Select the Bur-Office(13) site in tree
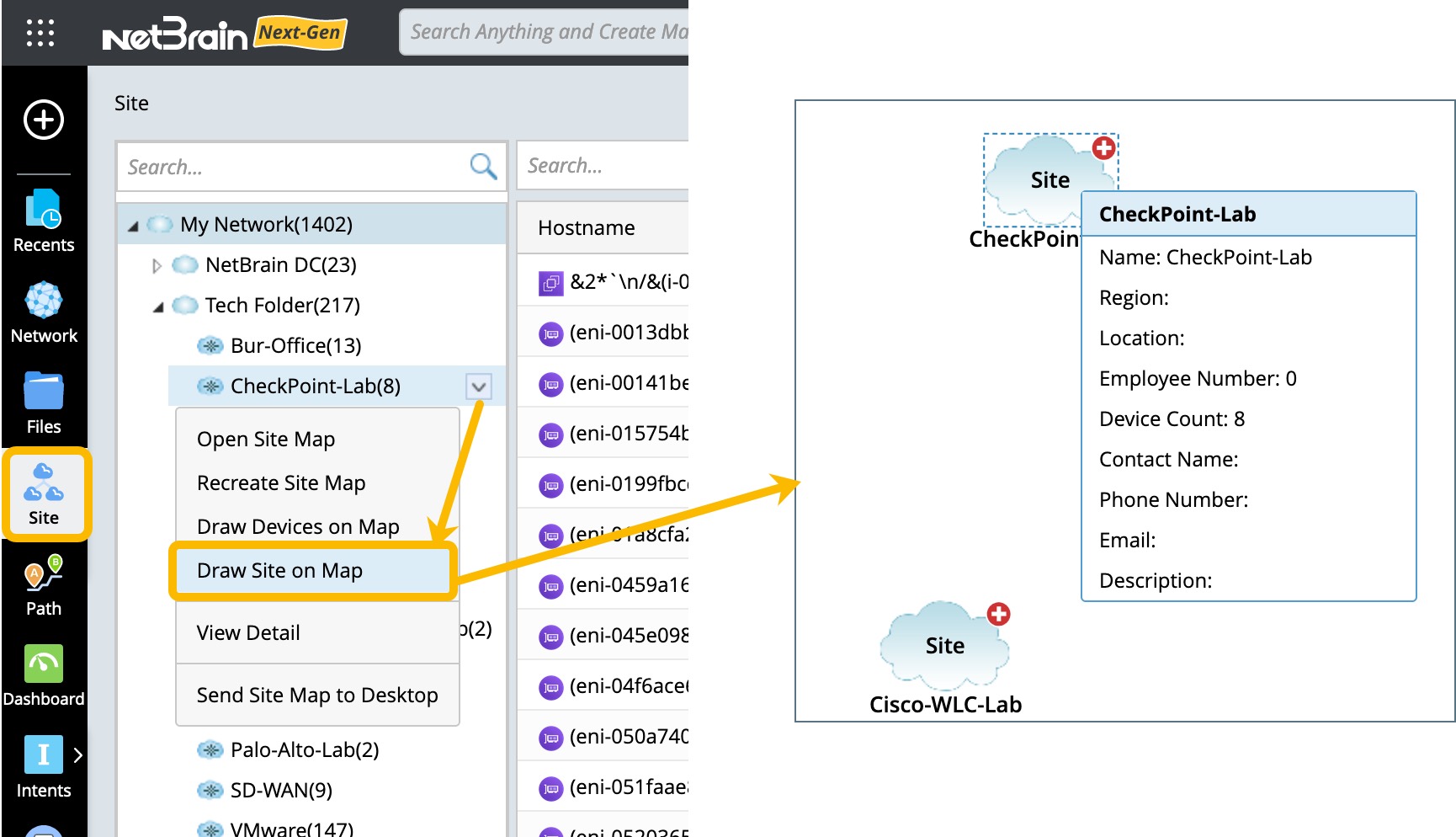This screenshot has width=1456, height=837. [x=295, y=346]
